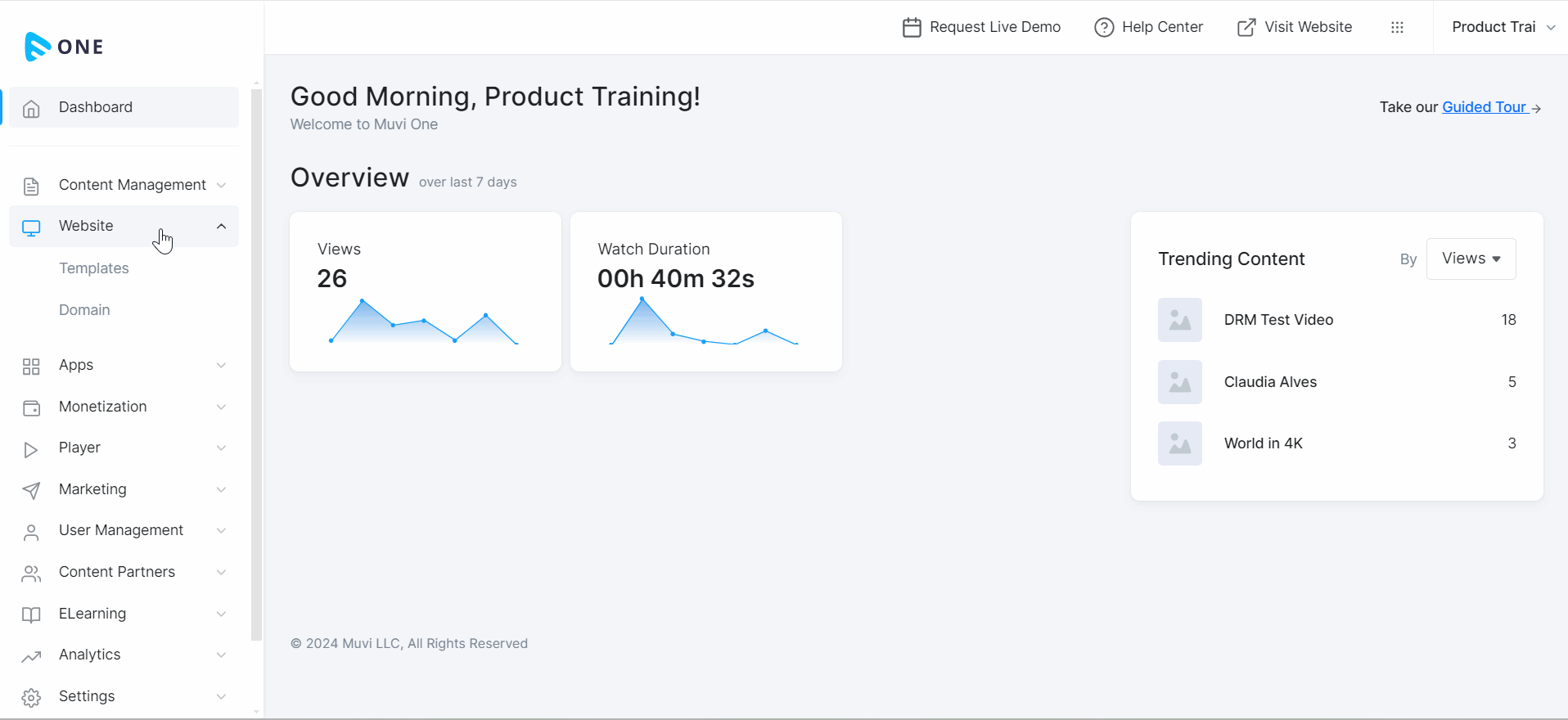The image size is (1568, 720).
Task: Expand the ELearning section chevron
Action: tap(221, 614)
